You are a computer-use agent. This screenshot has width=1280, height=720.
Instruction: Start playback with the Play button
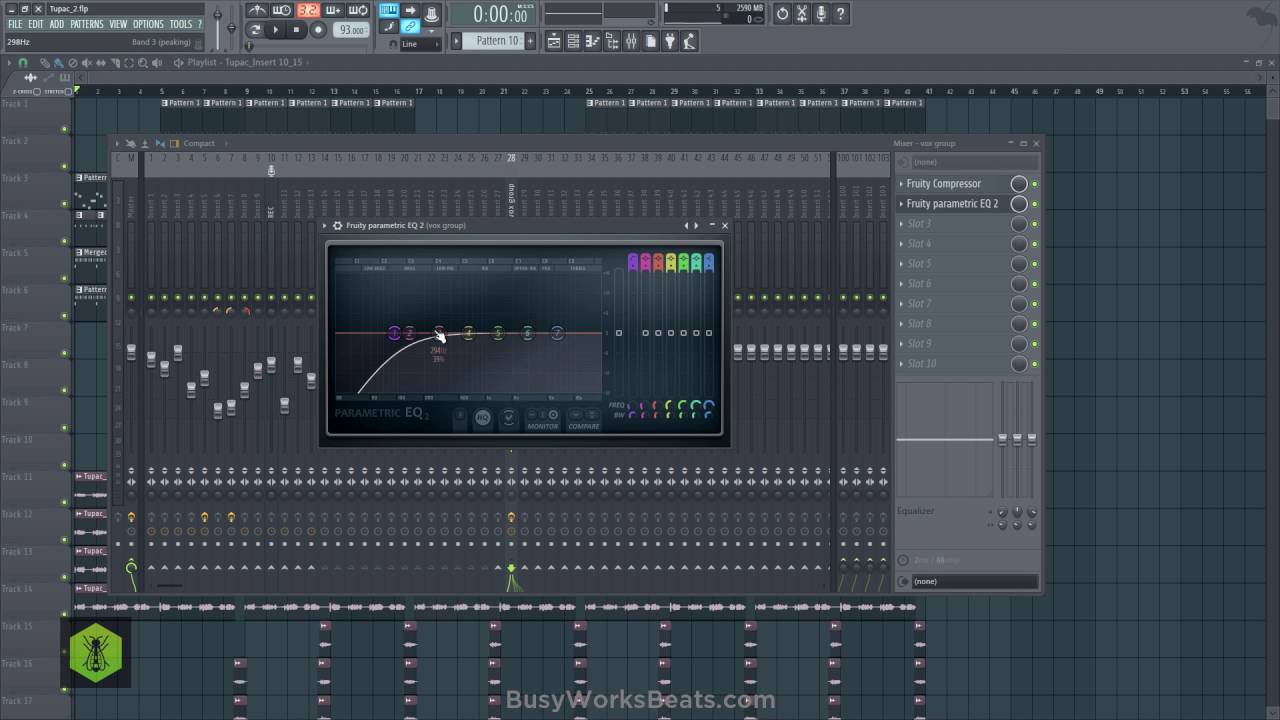(276, 31)
